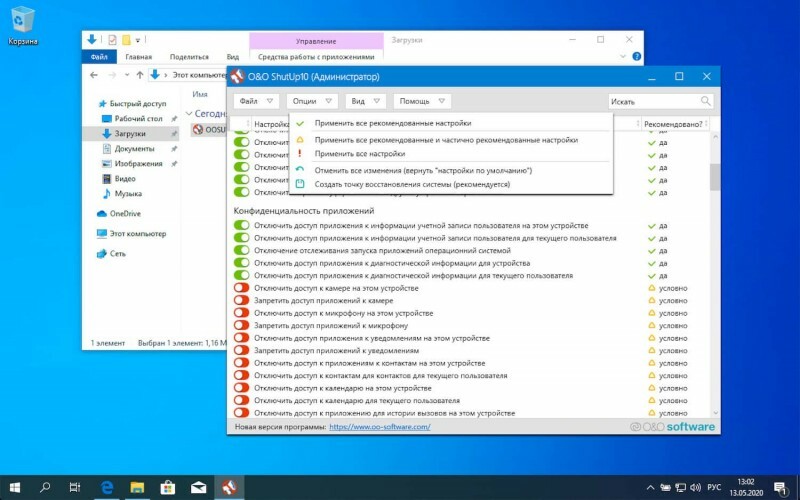Image resolution: width=800 pixels, height=500 pixels.
Task: Select 'Документы' in Quick access sidebar
Action: [x=134, y=148]
